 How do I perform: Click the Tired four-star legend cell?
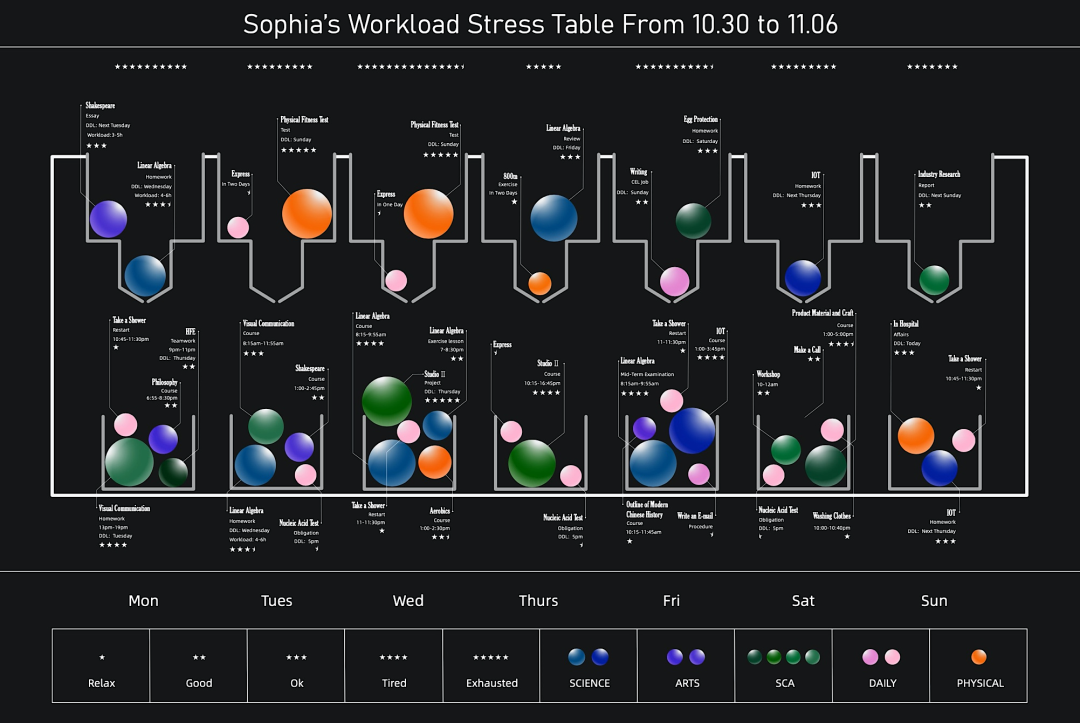pyautogui.click(x=394, y=666)
